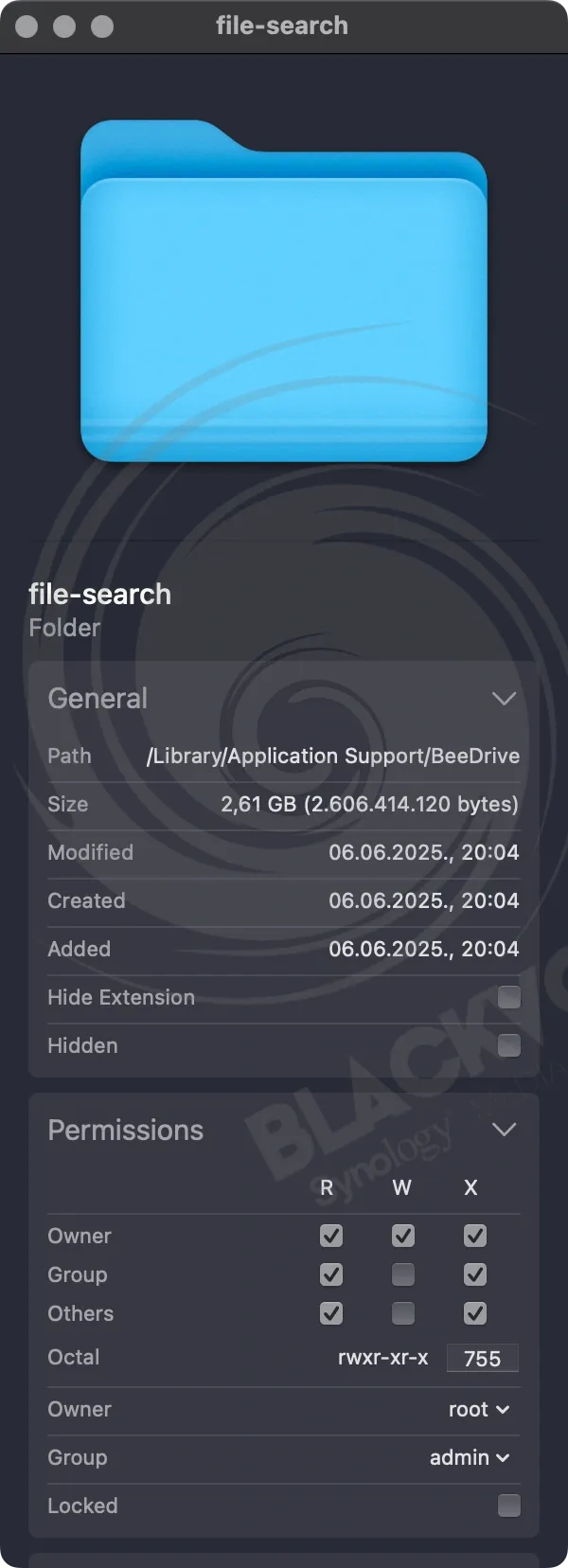The height and width of the screenshot is (1568, 568).
Task: Enable the Hide Extension checkbox
Action: click(509, 997)
